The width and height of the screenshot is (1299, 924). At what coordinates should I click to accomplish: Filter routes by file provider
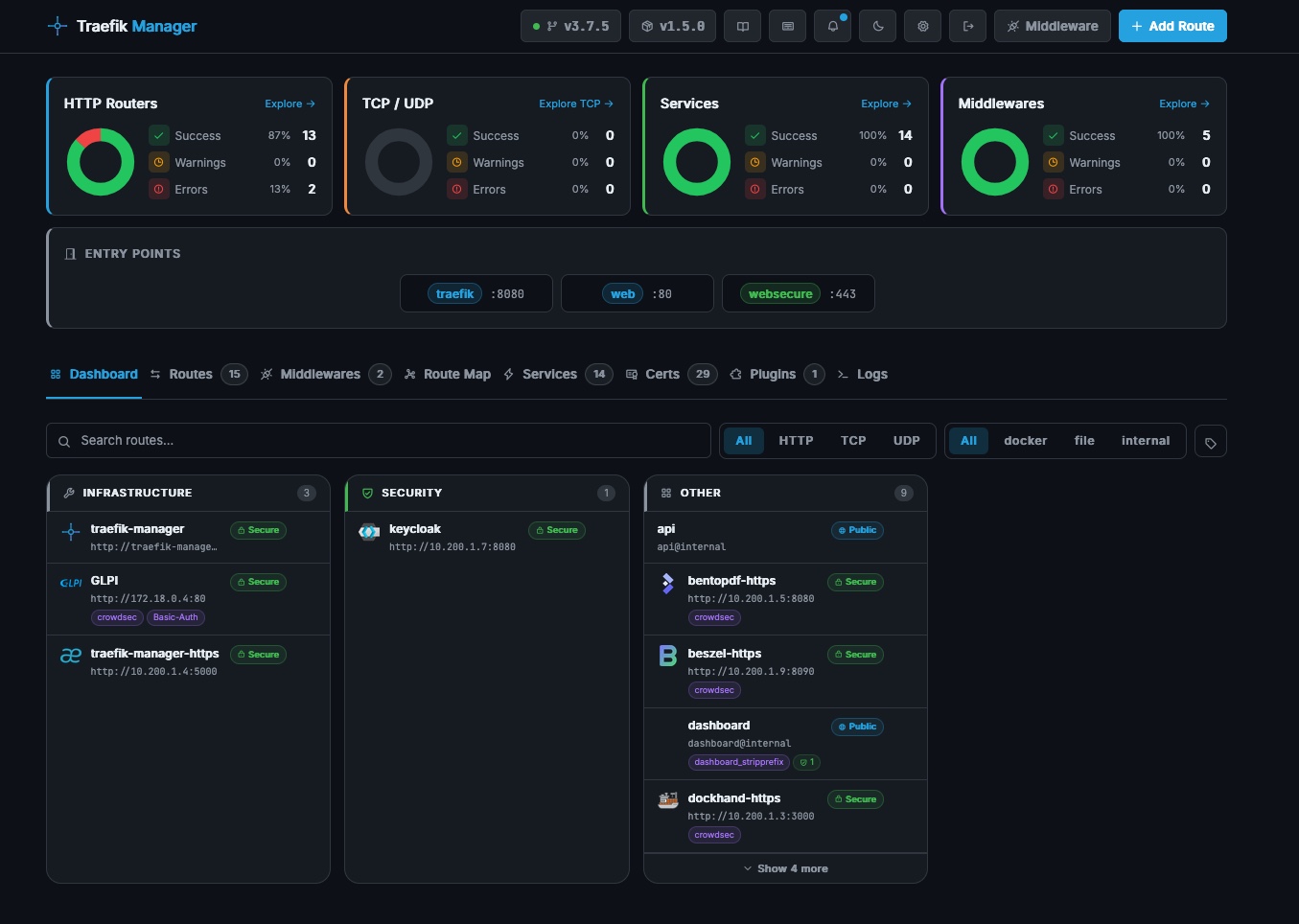(x=1084, y=441)
